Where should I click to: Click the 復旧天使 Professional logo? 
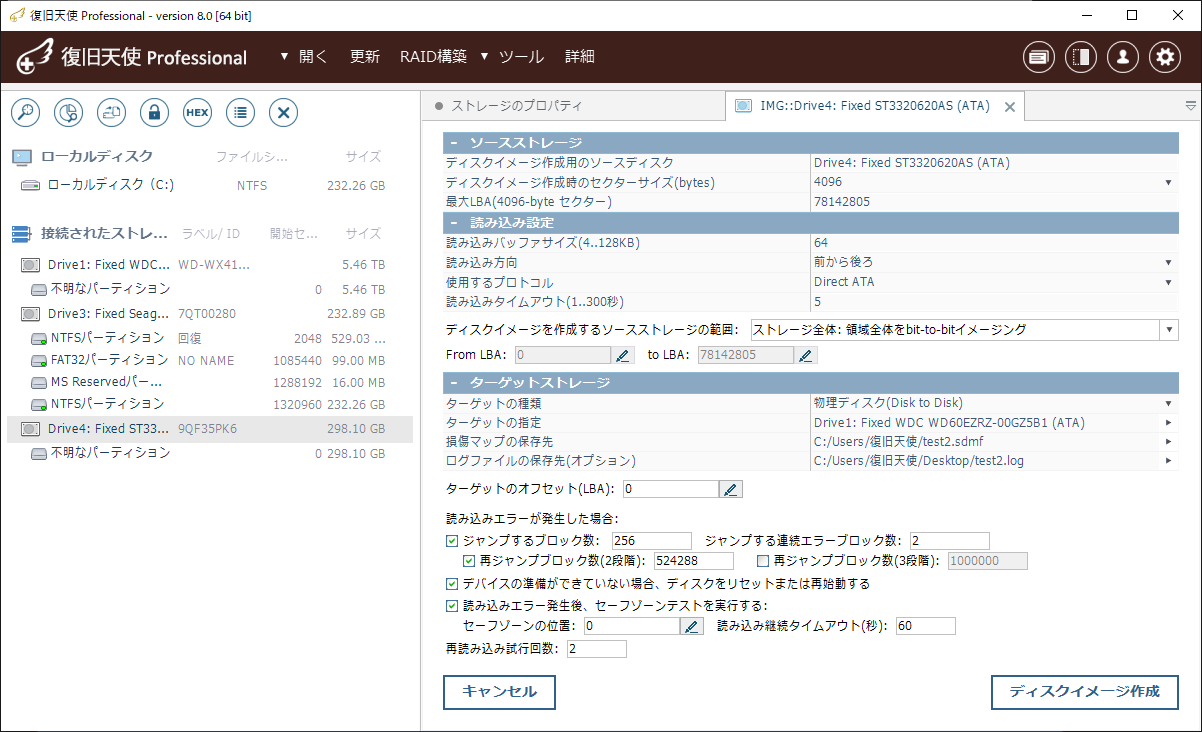tap(132, 58)
